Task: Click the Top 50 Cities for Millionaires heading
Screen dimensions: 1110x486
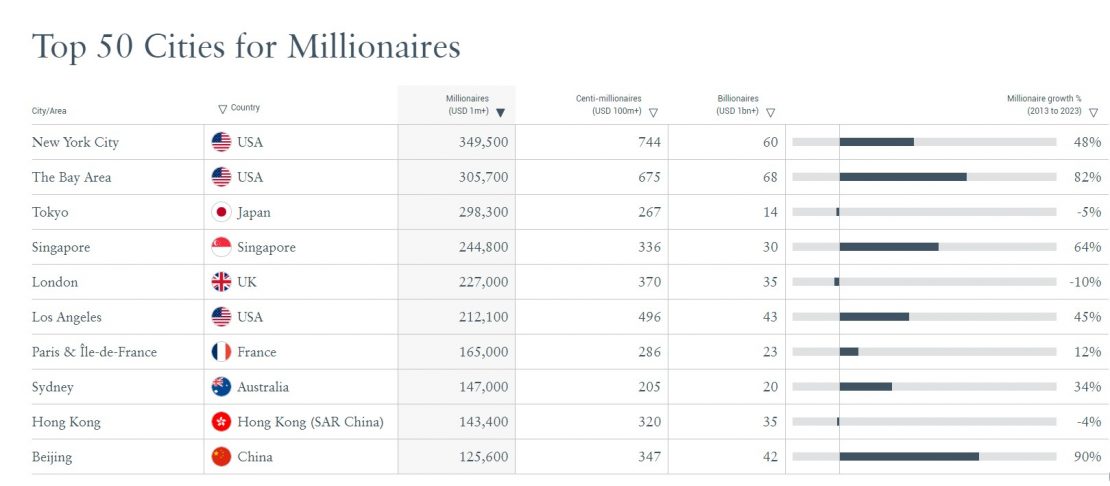Action: click(246, 46)
